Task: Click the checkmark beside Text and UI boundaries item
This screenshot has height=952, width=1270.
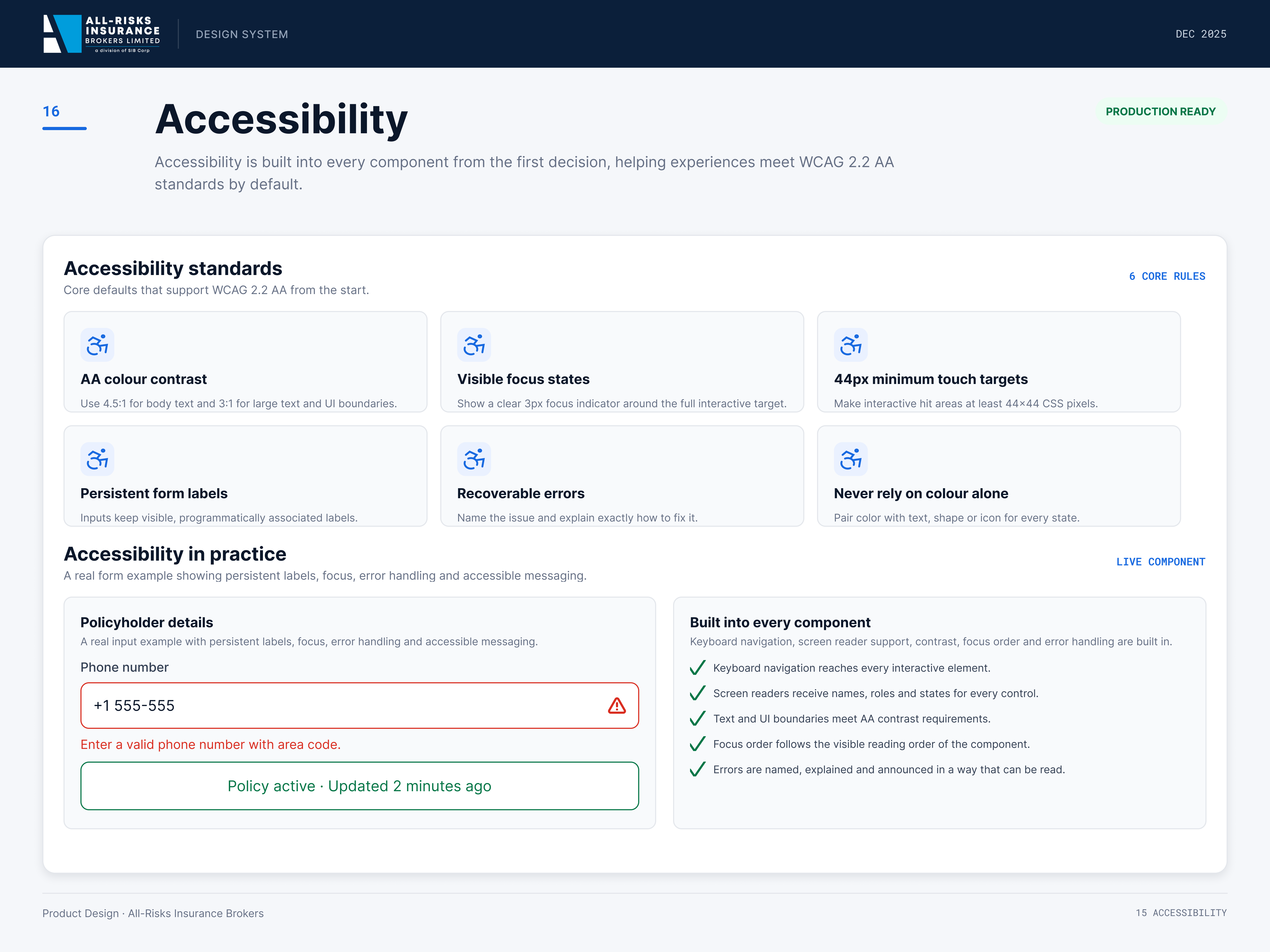Action: (x=698, y=718)
